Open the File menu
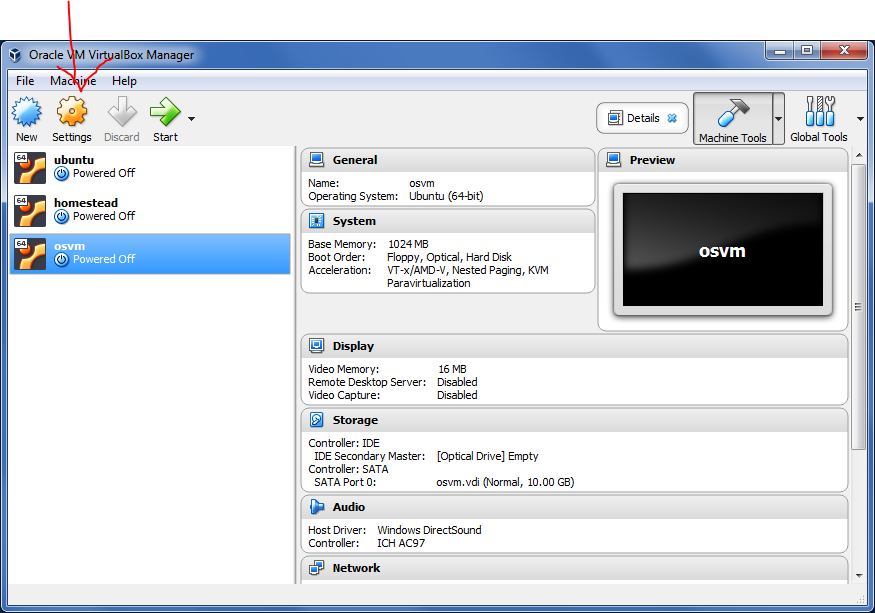Image resolution: width=875 pixels, height=613 pixels. (x=25, y=81)
